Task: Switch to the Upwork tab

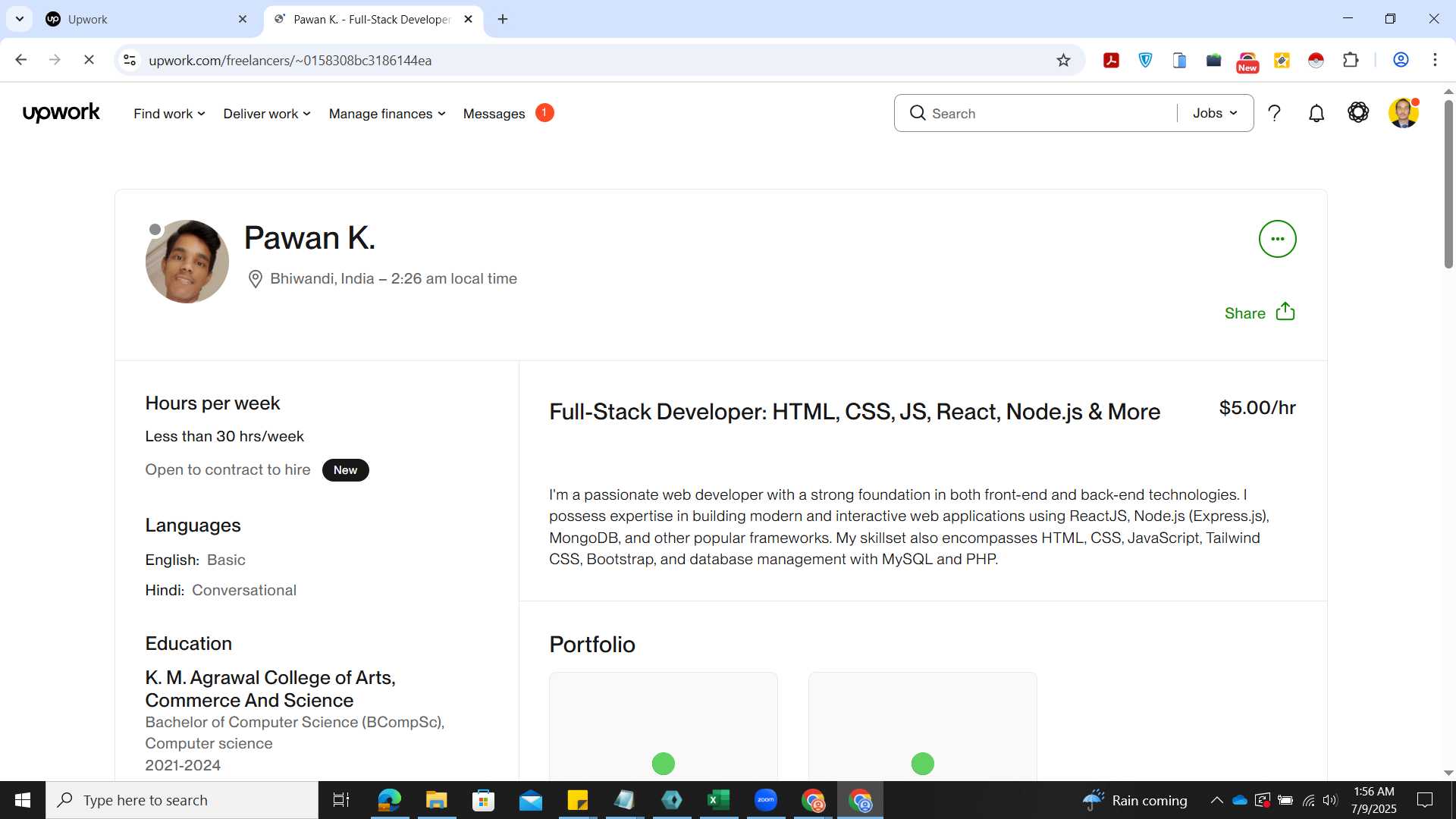Action: [x=144, y=19]
